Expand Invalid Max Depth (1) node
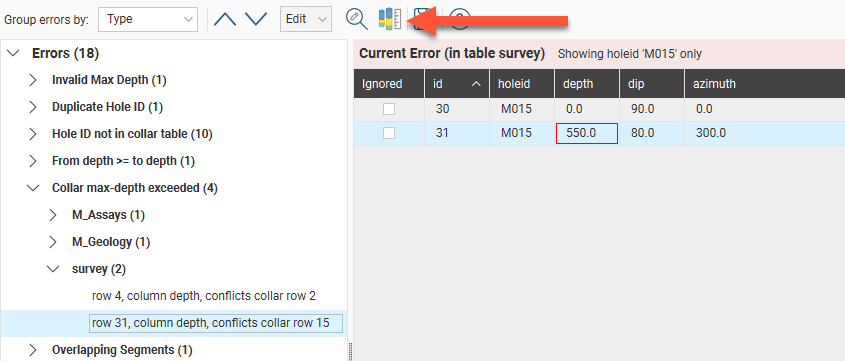This screenshot has width=845, height=361. [33, 80]
